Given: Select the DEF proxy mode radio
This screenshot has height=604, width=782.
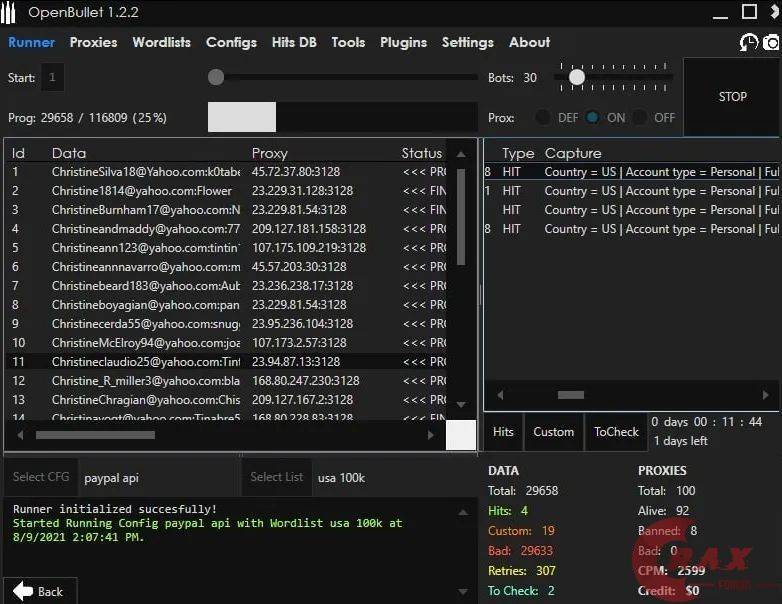Looking at the screenshot, I should click(543, 118).
